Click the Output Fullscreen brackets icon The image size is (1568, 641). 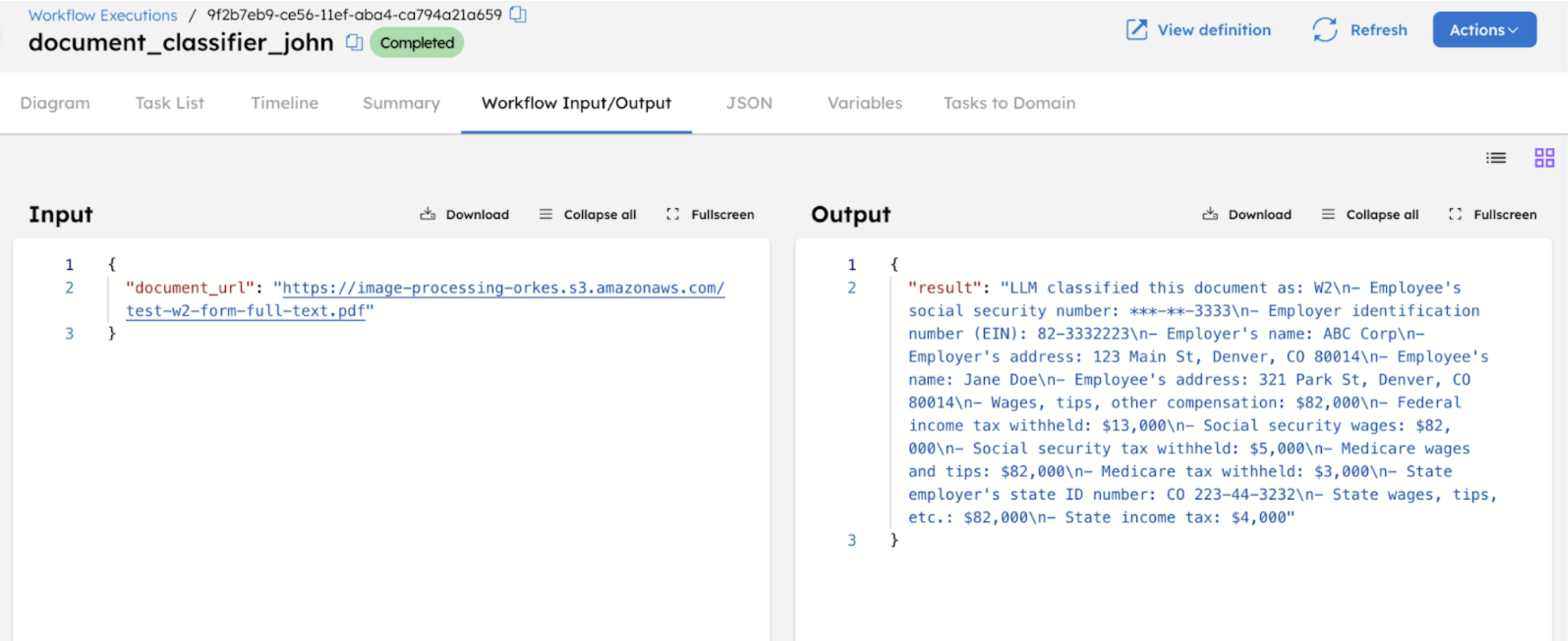(x=1455, y=214)
